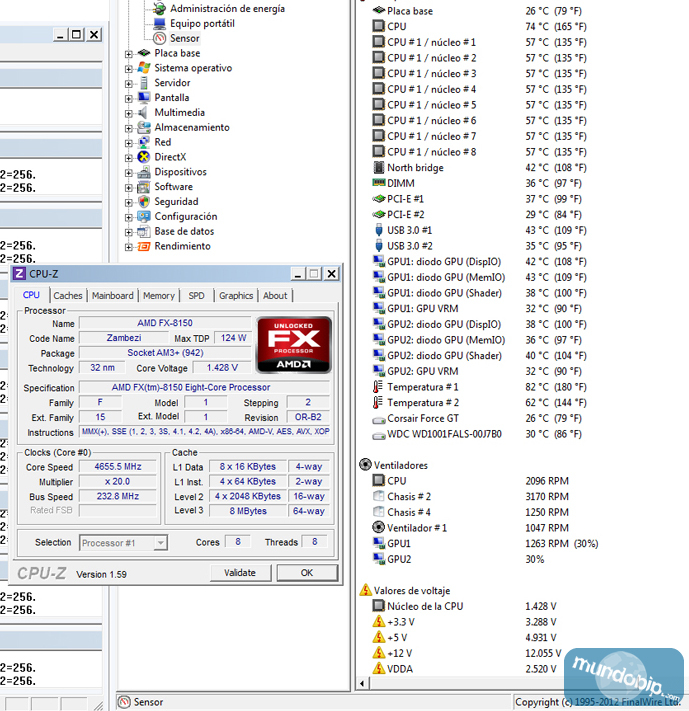
Task: Click the Chasis #2 fan row
Action: coord(470,497)
